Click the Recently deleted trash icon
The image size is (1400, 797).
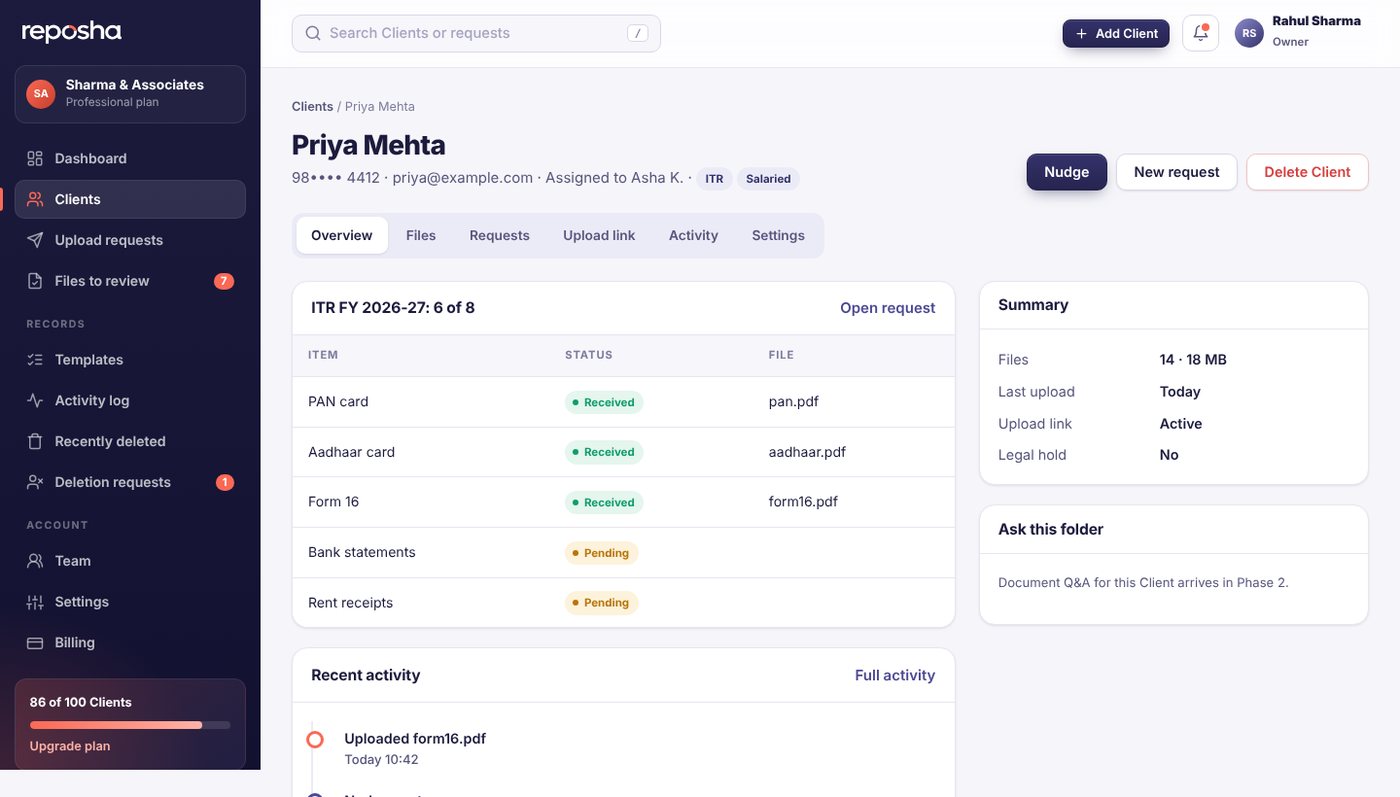pos(35,441)
